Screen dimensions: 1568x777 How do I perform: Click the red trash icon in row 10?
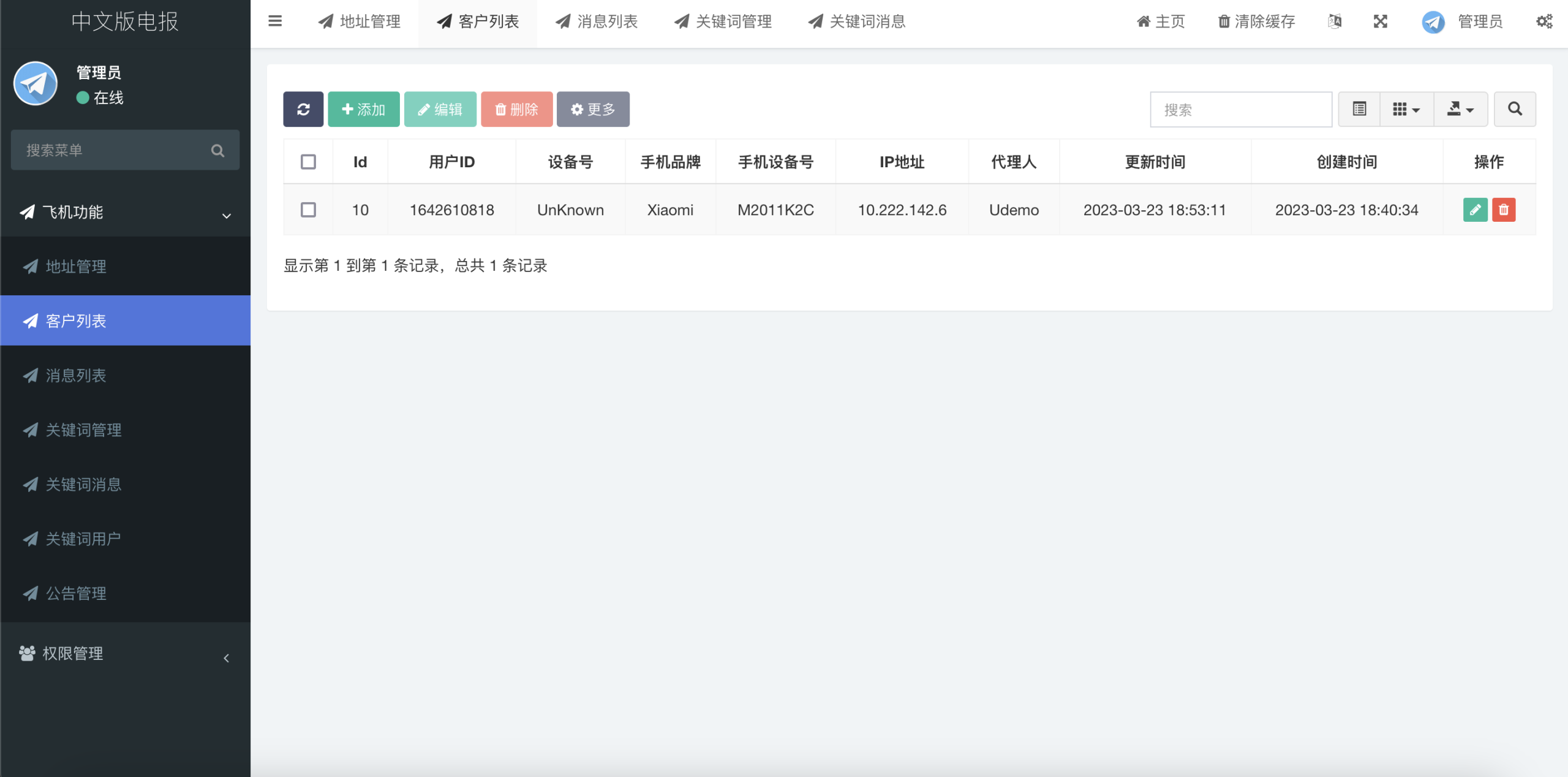pyautogui.click(x=1504, y=210)
